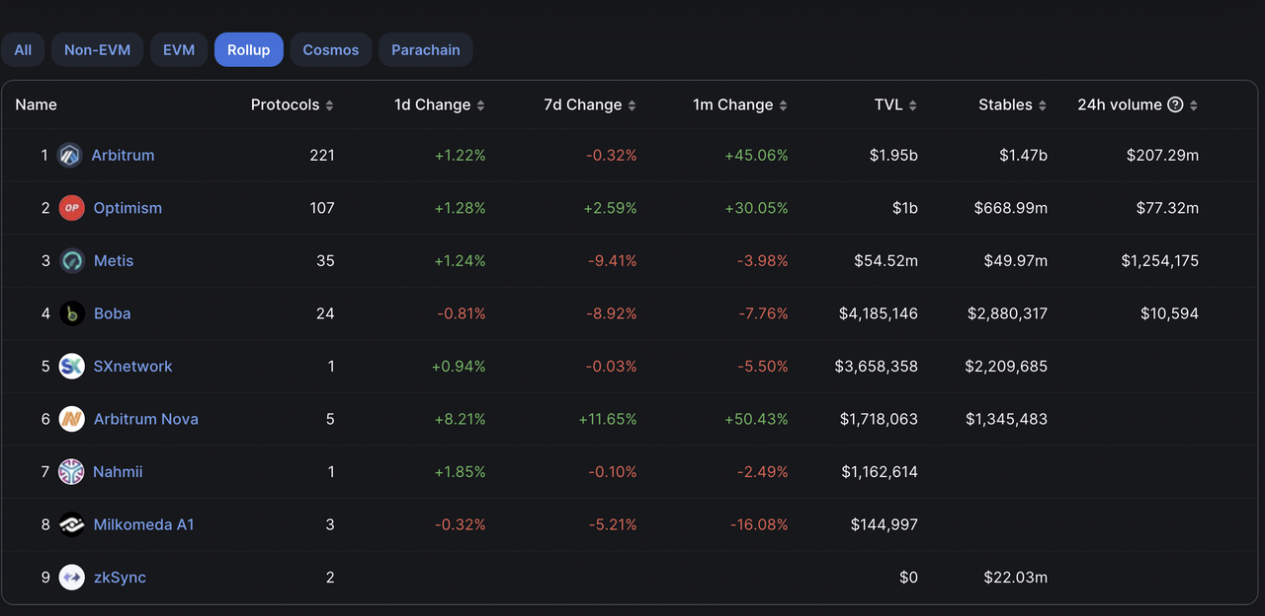
Task: Click the Name column header
Action: click(x=36, y=105)
